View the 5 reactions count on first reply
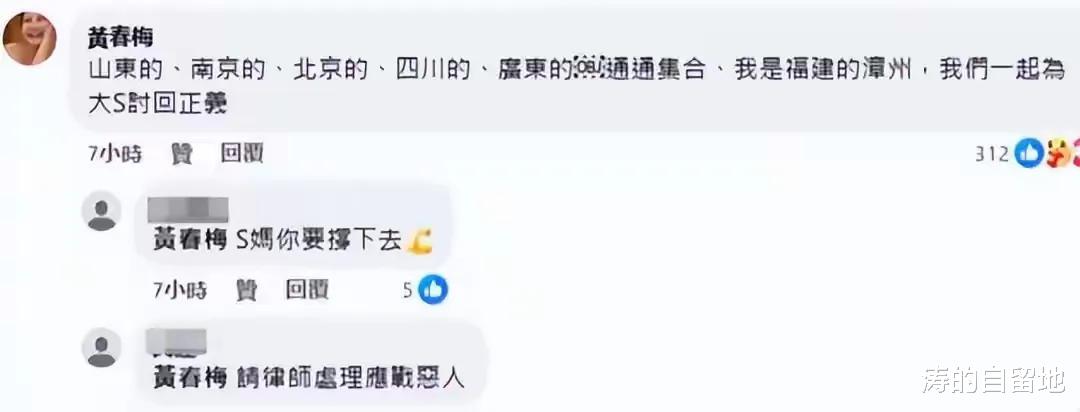 pos(408,290)
